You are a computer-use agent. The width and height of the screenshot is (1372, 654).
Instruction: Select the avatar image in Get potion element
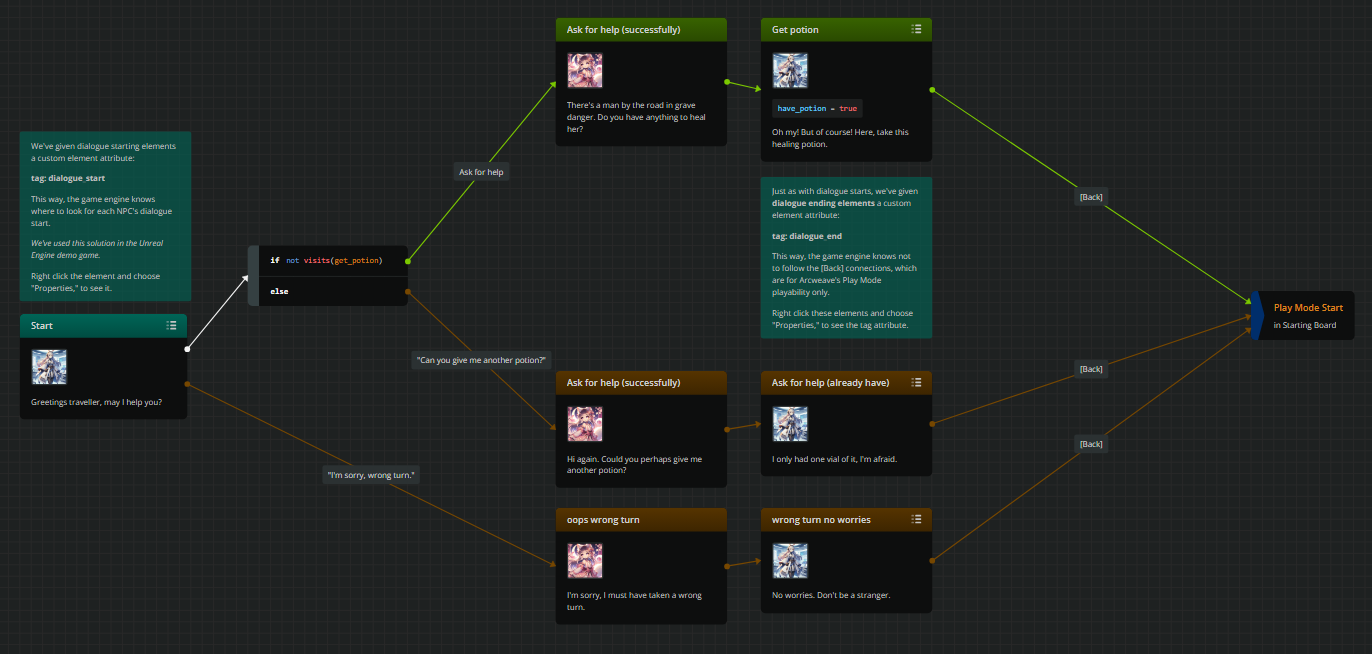[x=790, y=71]
